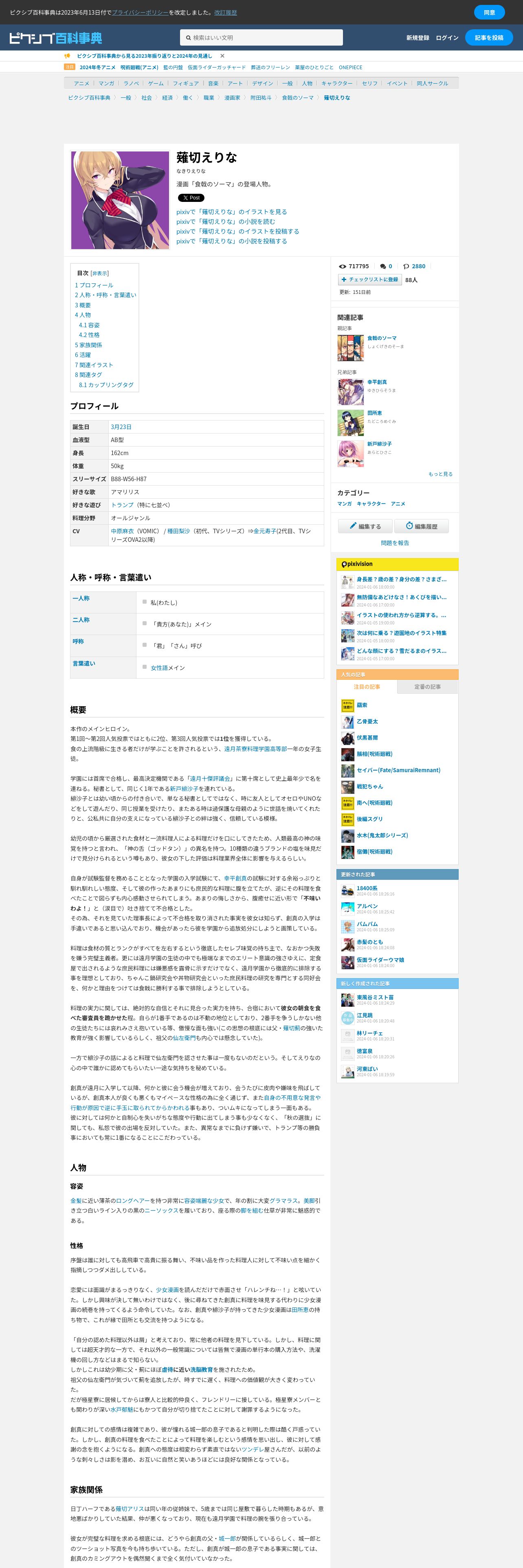This screenshot has width=523, height=1568.
Task: Jump to 8.1 カップリングタグ
Action: pos(106,385)
